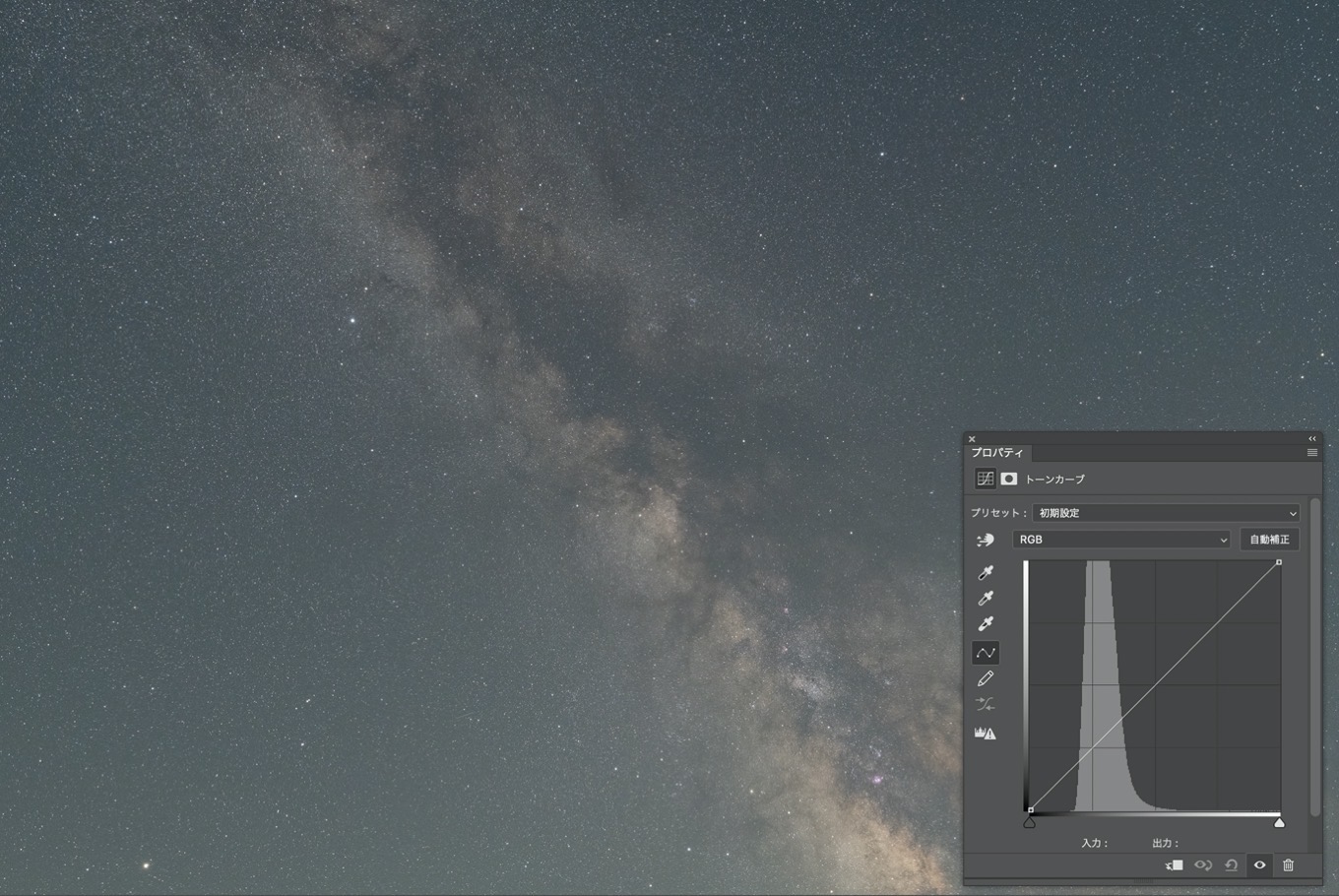Delete the adjustment layer with trash icon

pyautogui.click(x=1288, y=864)
